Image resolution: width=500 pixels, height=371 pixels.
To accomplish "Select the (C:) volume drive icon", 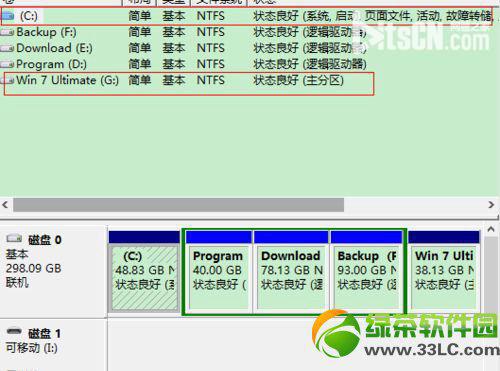I will (x=7, y=16).
